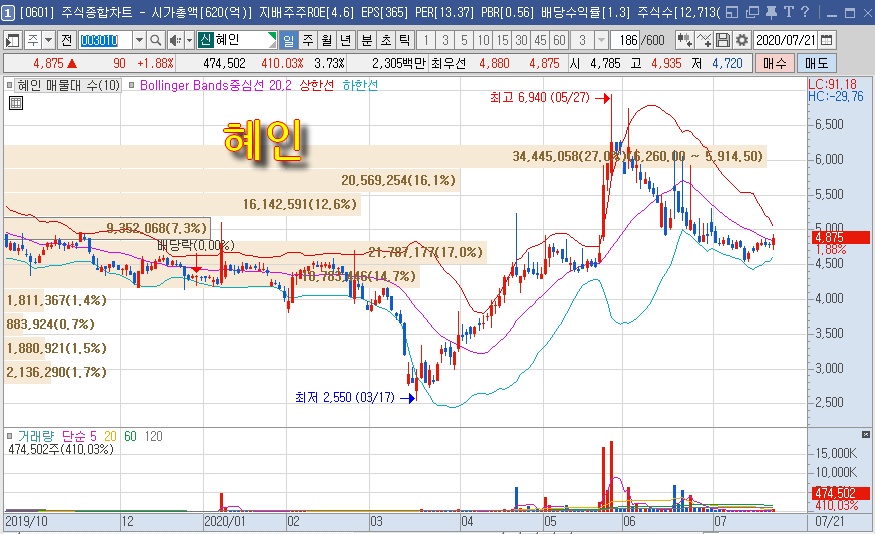Select the 60 interval button
Screen dimensions: 875x534
(559, 40)
